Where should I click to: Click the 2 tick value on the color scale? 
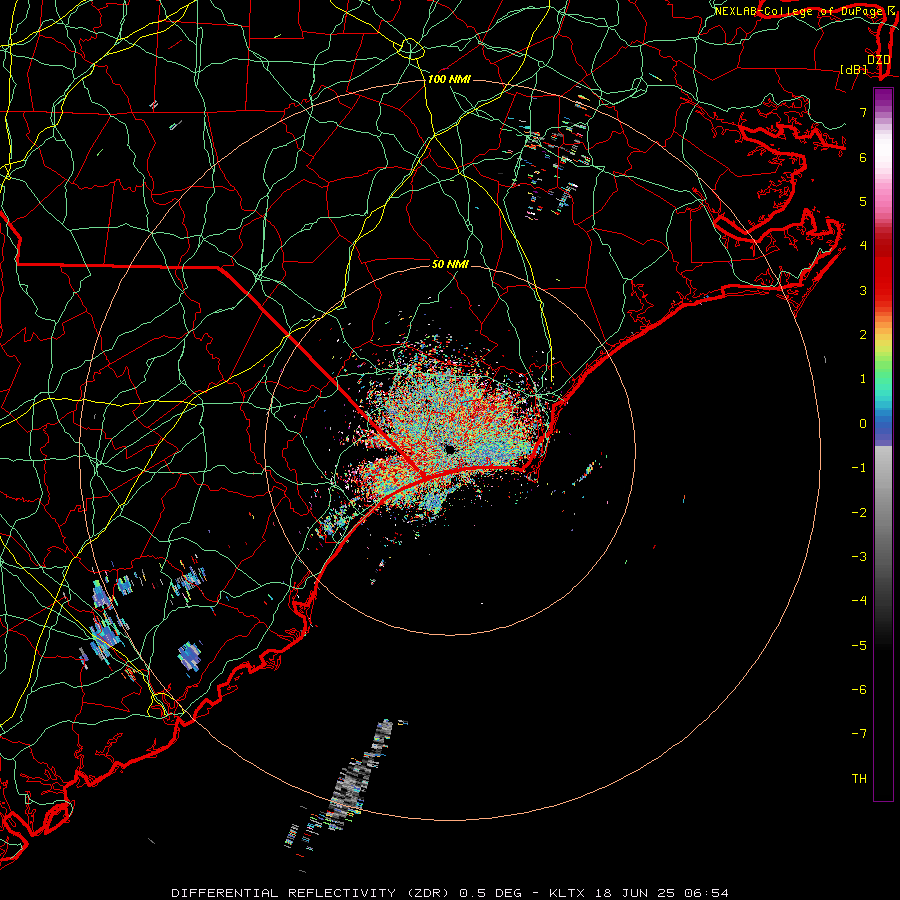tap(863, 335)
